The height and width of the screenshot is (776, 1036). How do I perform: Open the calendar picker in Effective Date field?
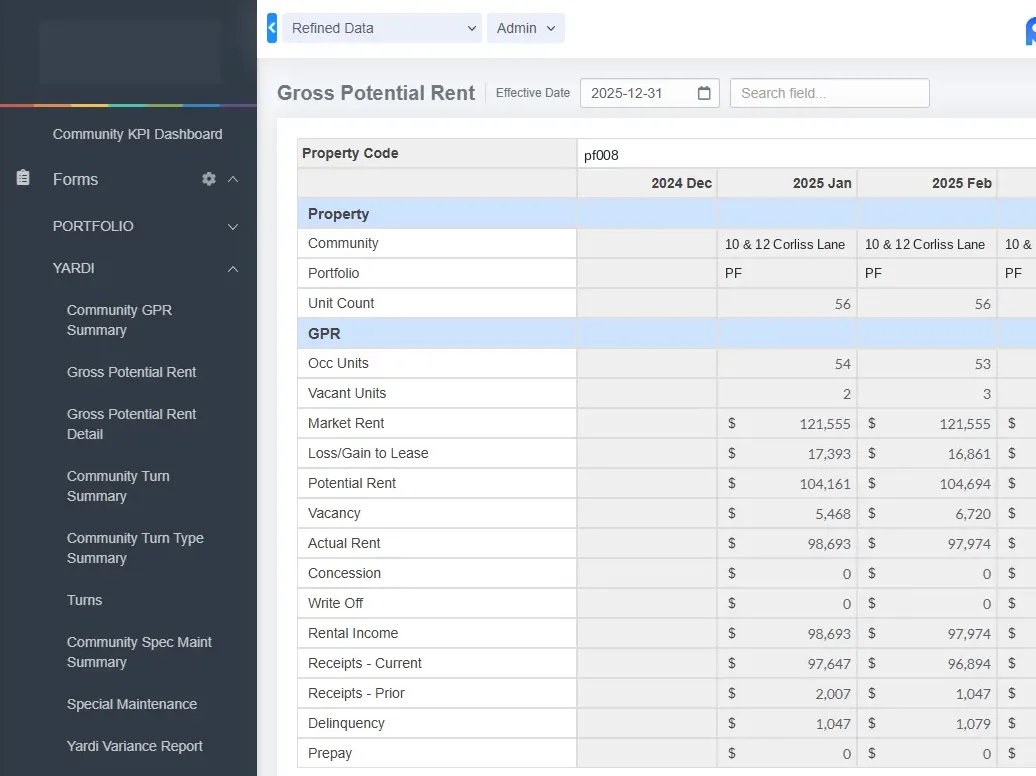pos(704,93)
